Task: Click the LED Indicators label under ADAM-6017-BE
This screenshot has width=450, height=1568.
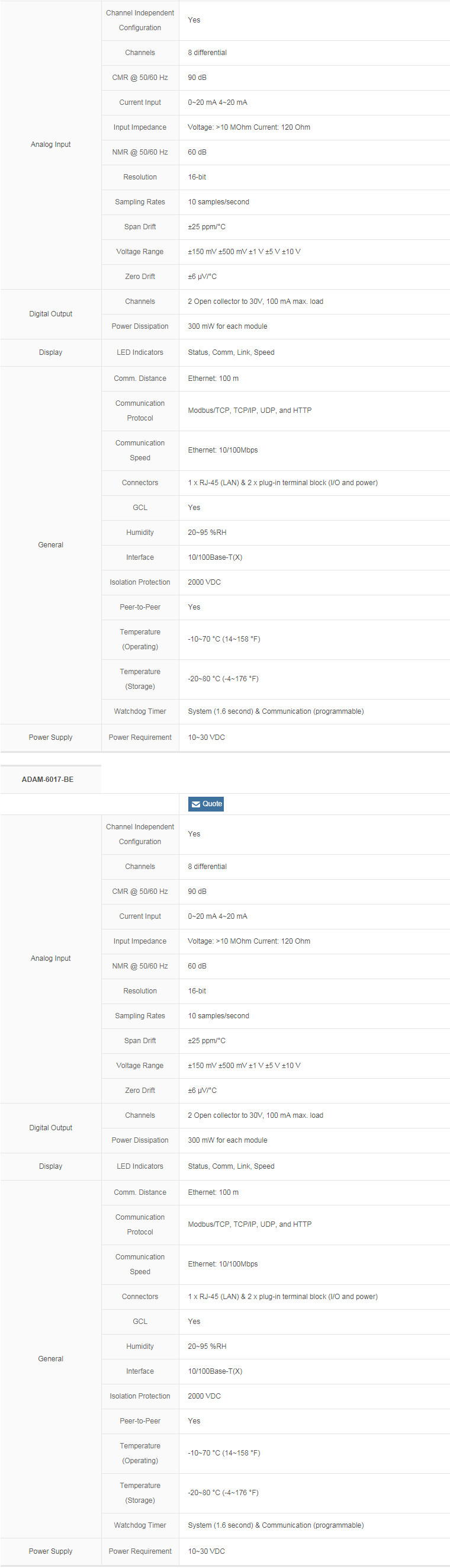Action: pos(140,1166)
